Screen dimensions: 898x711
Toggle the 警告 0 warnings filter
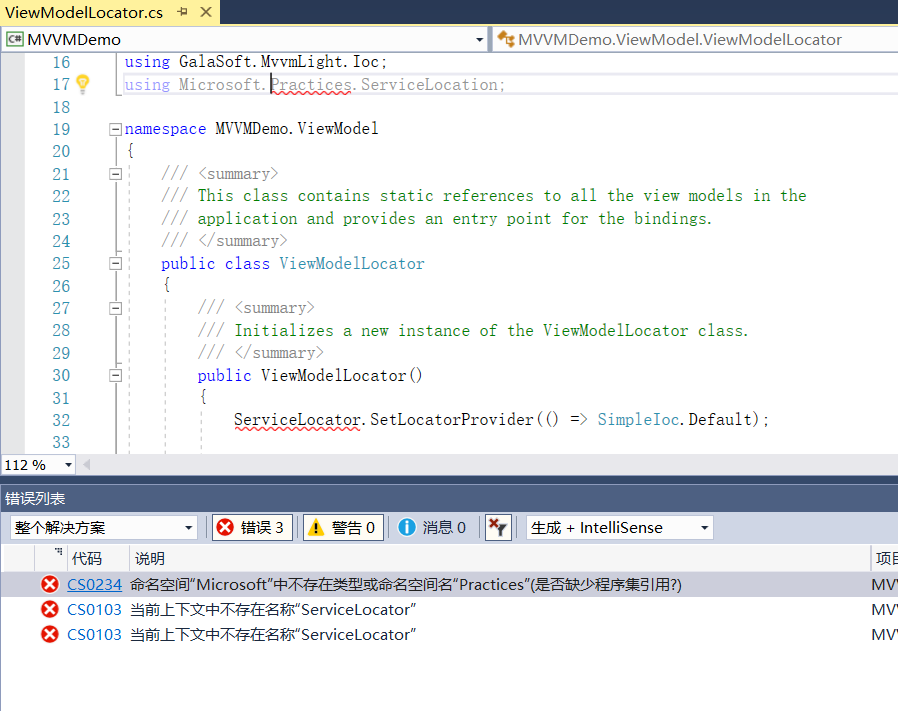click(x=343, y=528)
